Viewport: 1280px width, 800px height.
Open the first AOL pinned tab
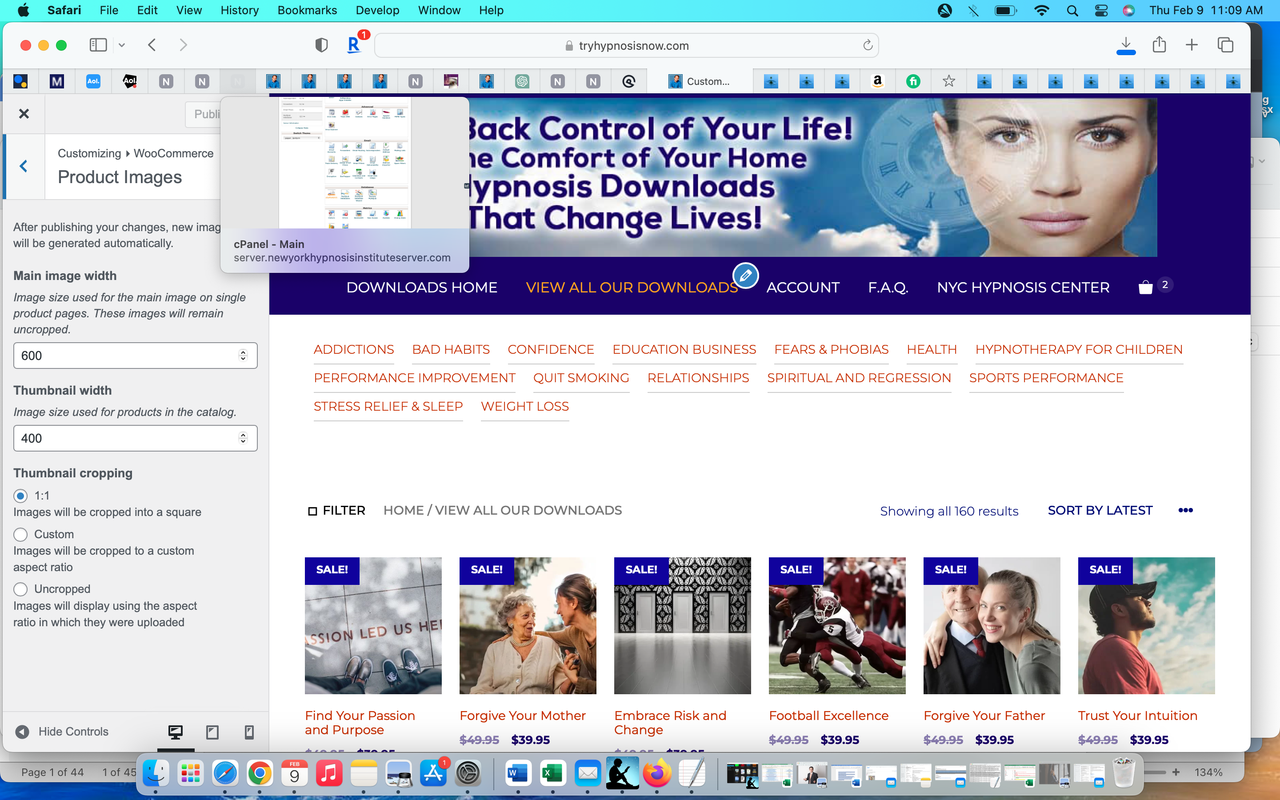(93, 81)
